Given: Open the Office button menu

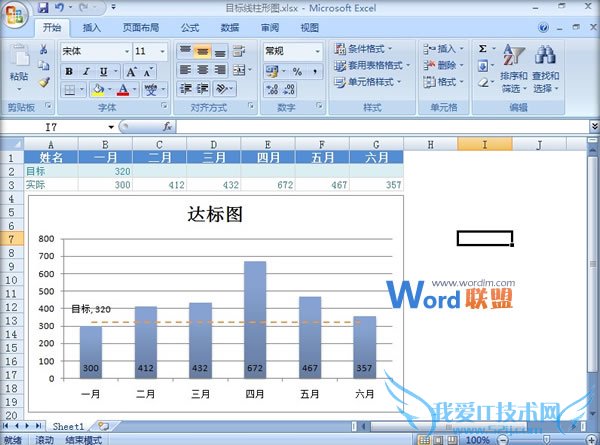Looking at the screenshot, I should pos(15,15).
